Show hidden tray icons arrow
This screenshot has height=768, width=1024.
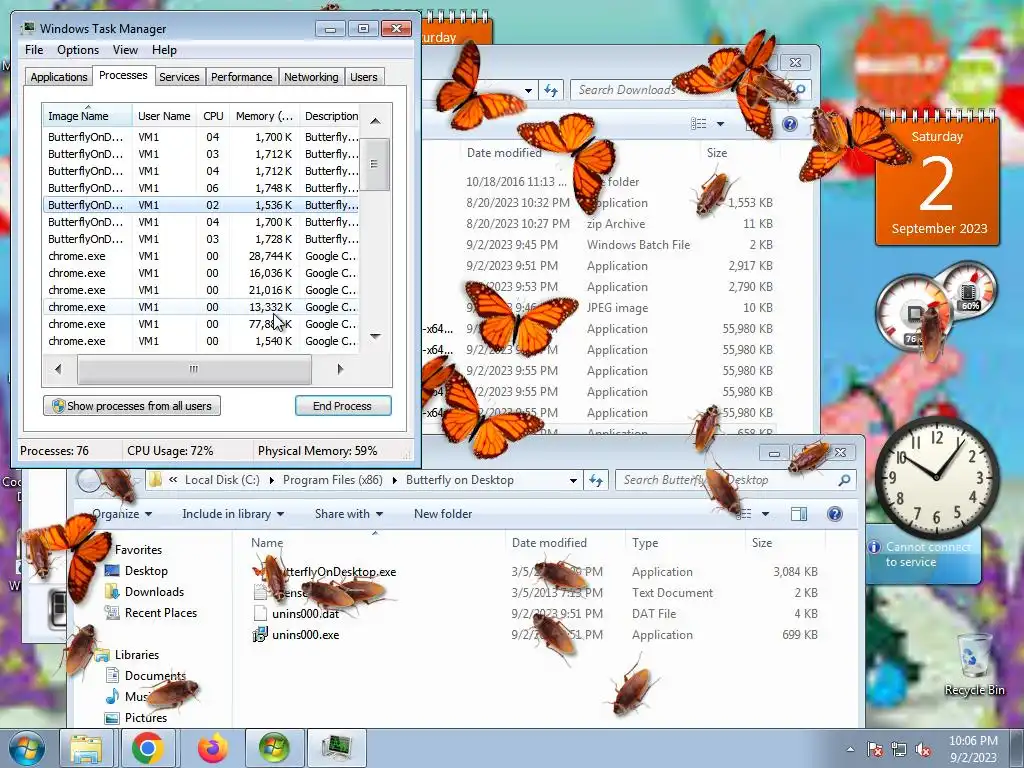[850, 750]
